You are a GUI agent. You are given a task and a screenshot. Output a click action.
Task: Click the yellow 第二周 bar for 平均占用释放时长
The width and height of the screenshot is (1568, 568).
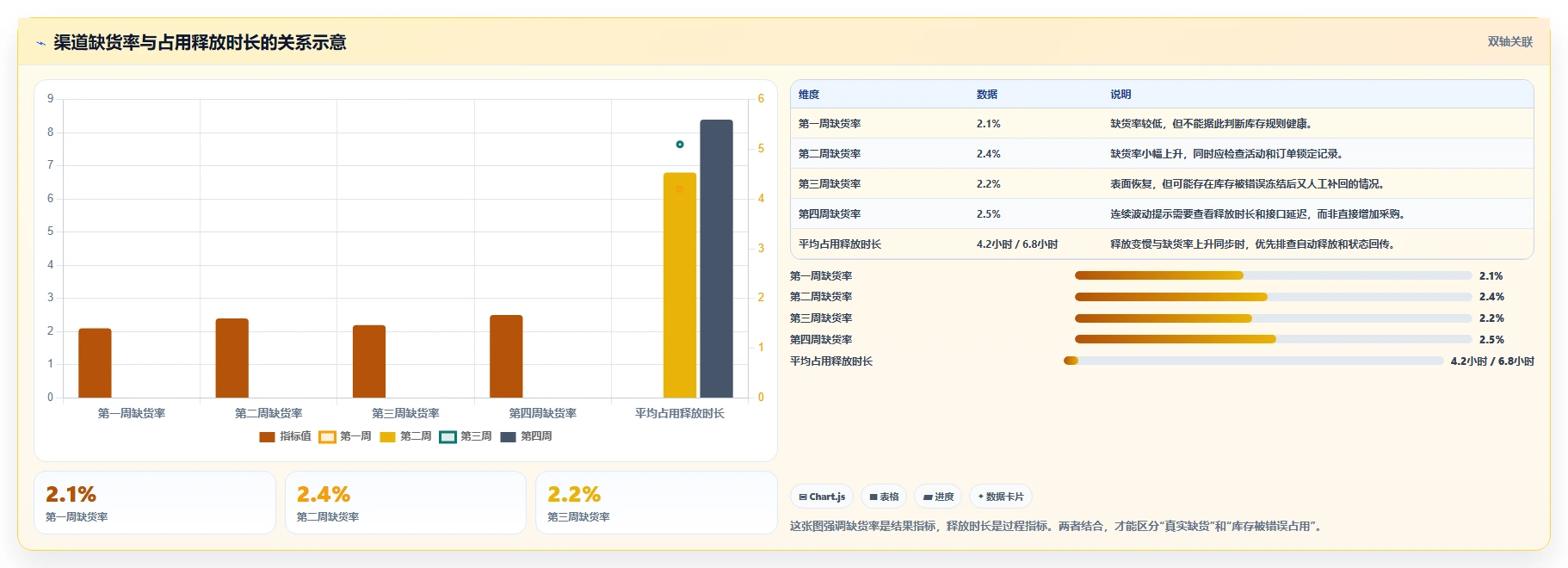click(x=680, y=285)
